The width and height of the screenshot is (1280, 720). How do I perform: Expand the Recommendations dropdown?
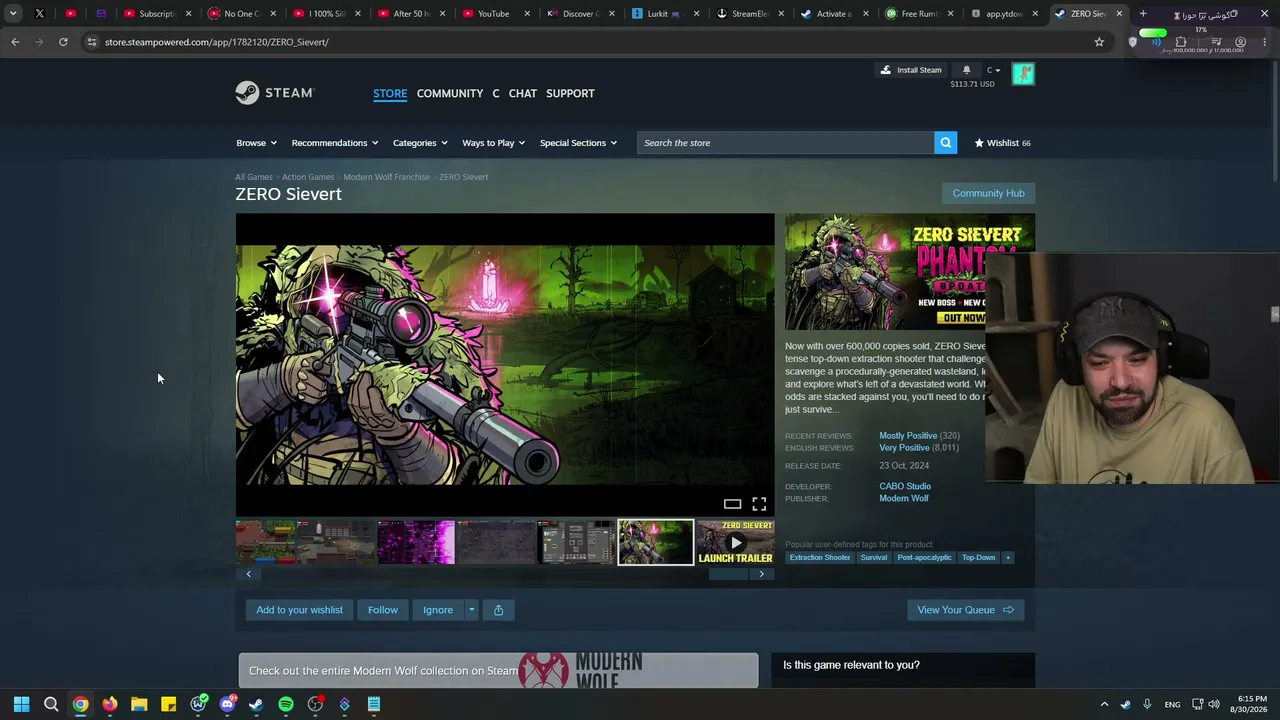coord(335,143)
